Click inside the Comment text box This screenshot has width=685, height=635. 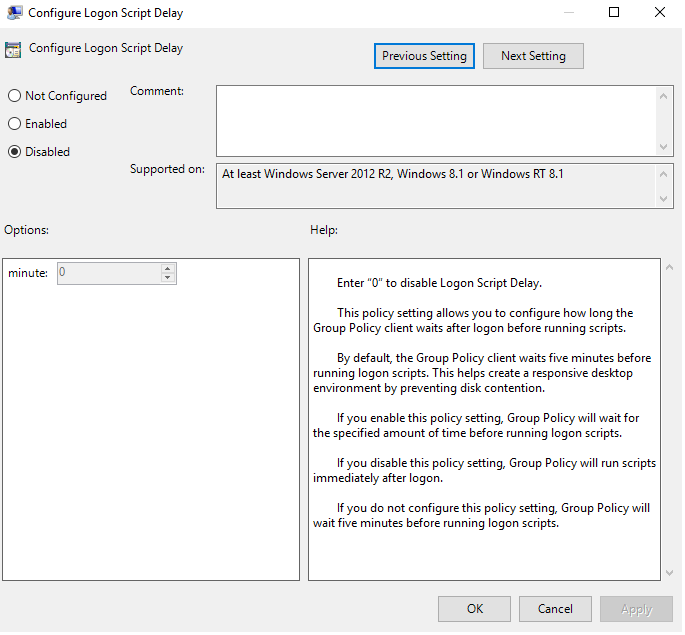[435, 120]
